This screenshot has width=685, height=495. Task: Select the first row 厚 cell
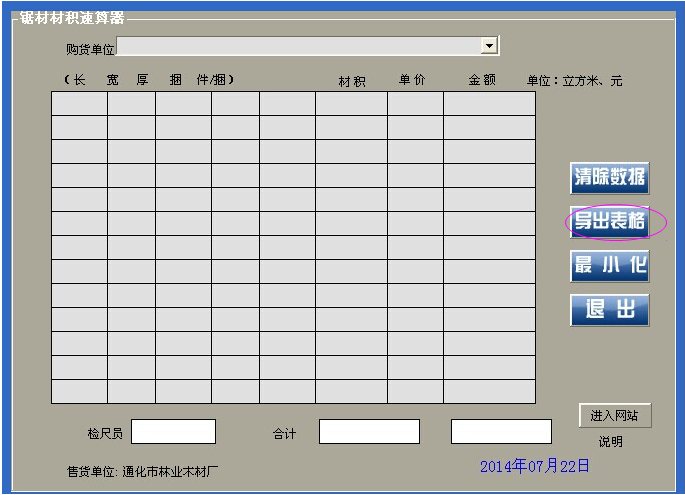(x=183, y=104)
